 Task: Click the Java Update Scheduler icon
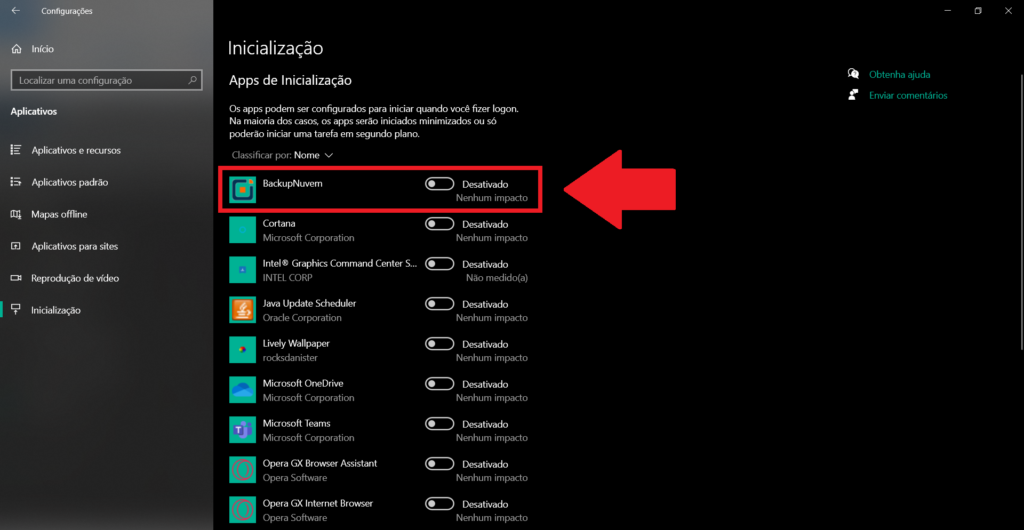pyautogui.click(x=242, y=309)
